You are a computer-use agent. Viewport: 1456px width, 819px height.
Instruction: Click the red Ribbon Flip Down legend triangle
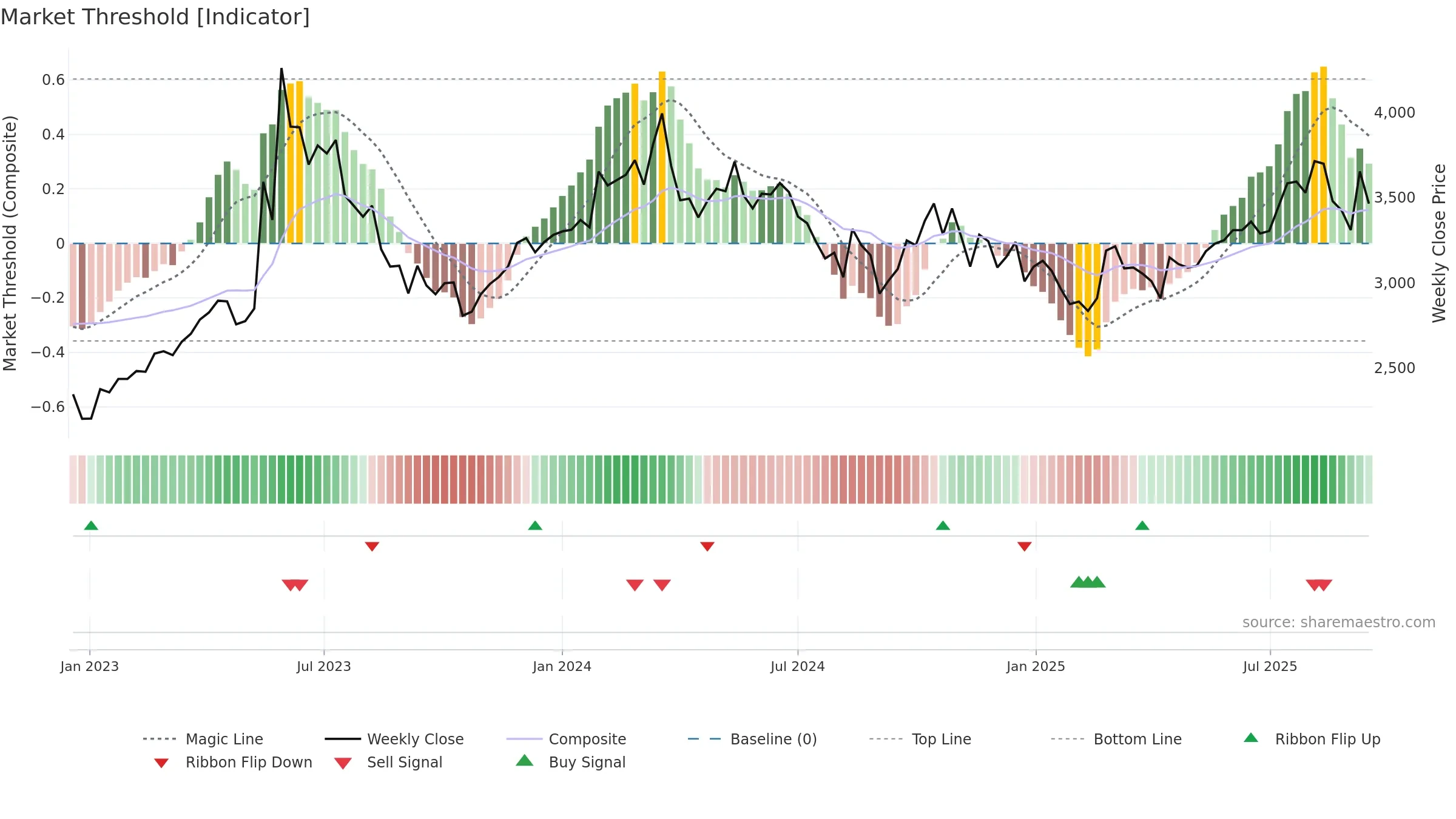click(161, 763)
